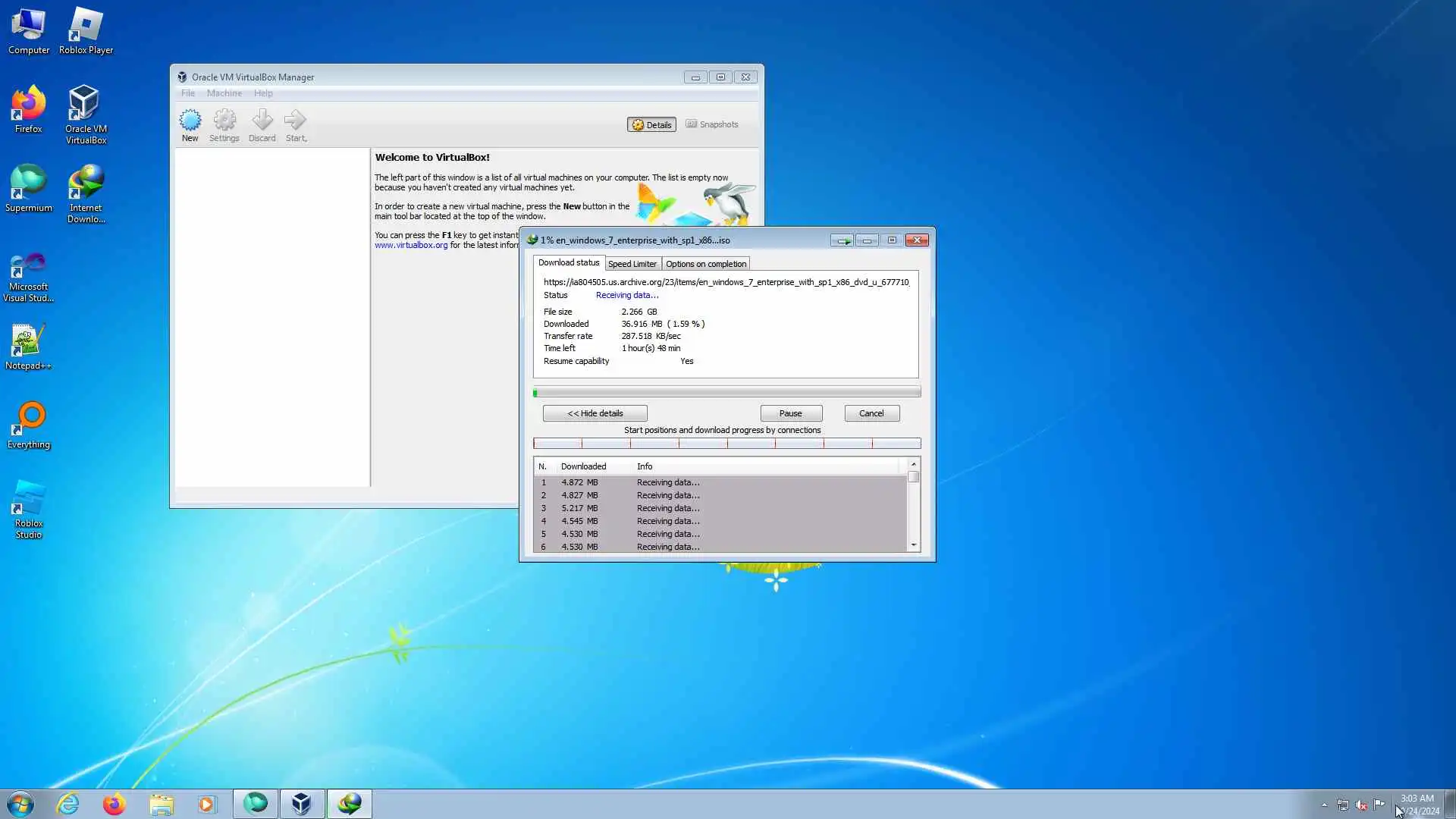Click VirtualBox icon in the taskbar

(x=302, y=804)
